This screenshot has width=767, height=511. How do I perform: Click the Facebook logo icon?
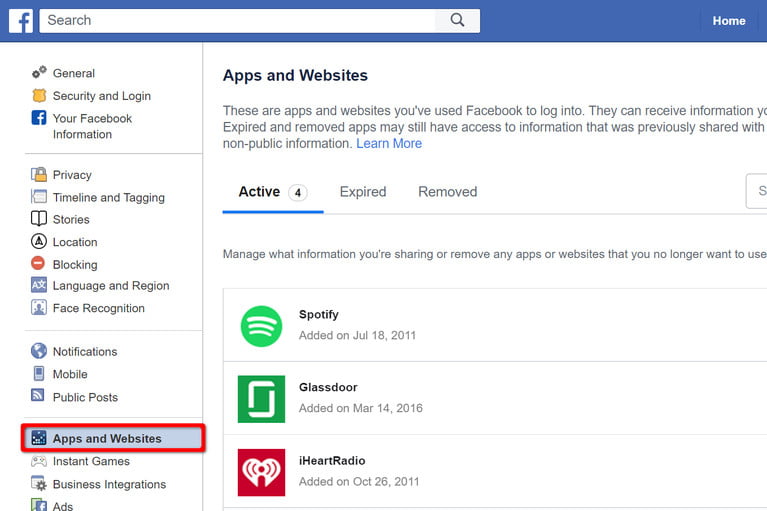coord(21,20)
